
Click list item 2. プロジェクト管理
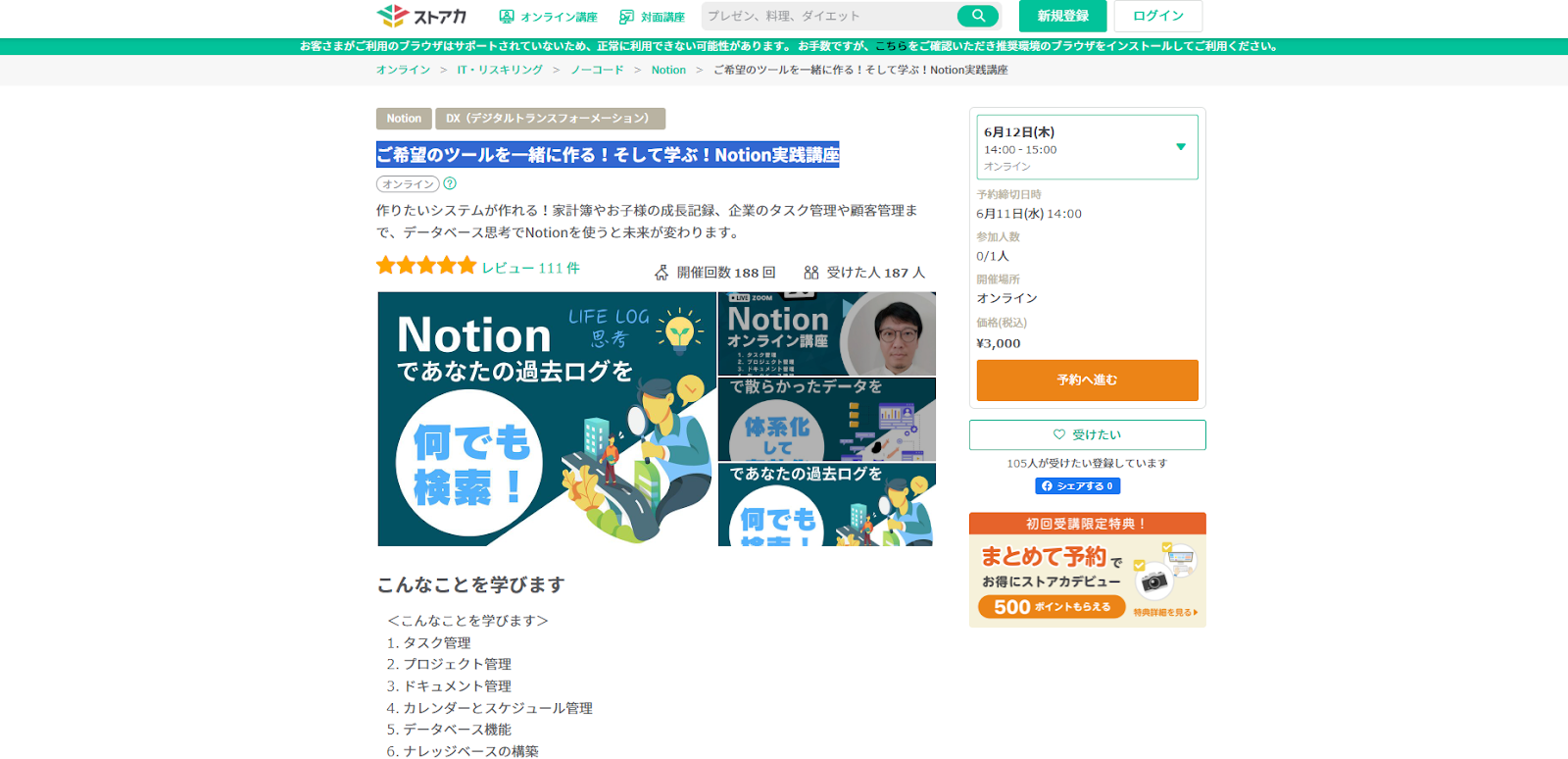pyautogui.click(x=449, y=664)
